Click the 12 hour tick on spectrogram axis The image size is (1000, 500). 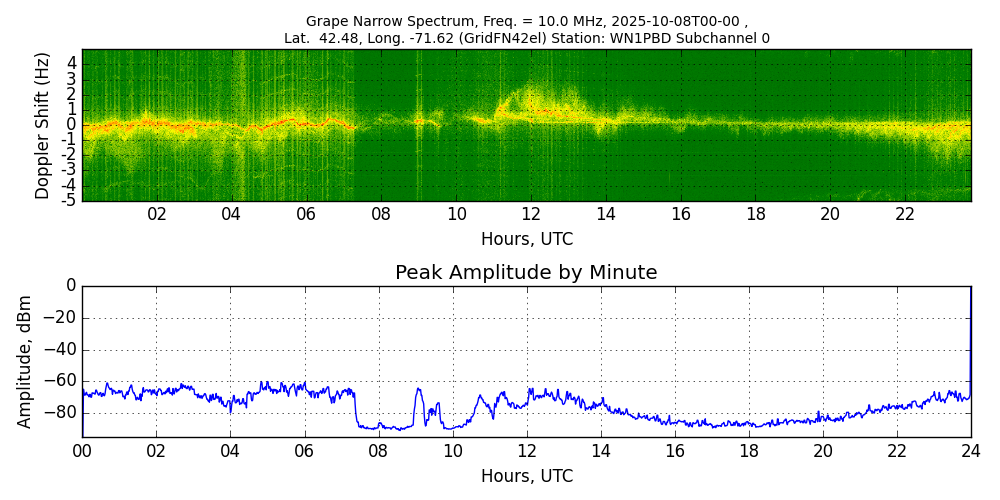pyautogui.click(x=531, y=214)
